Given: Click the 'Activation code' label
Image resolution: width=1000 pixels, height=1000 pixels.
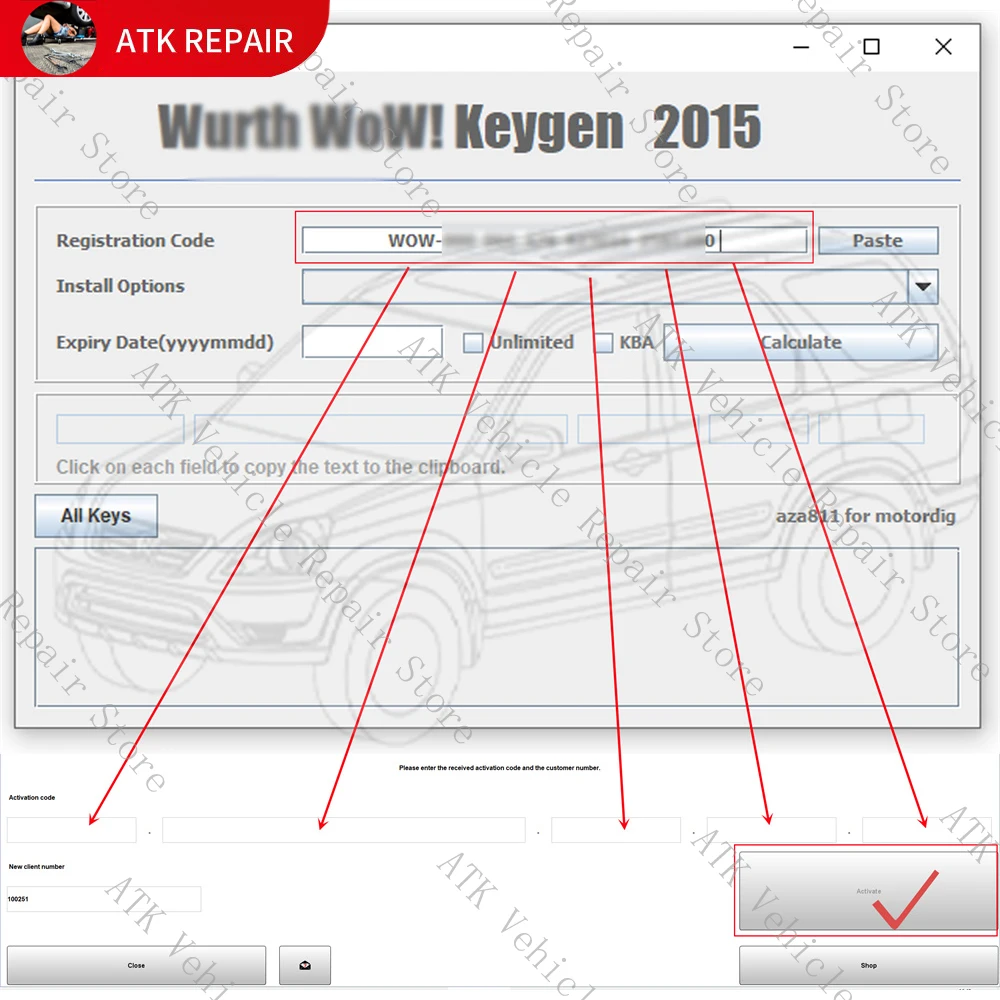Looking at the screenshot, I should pyautogui.click(x=32, y=797).
